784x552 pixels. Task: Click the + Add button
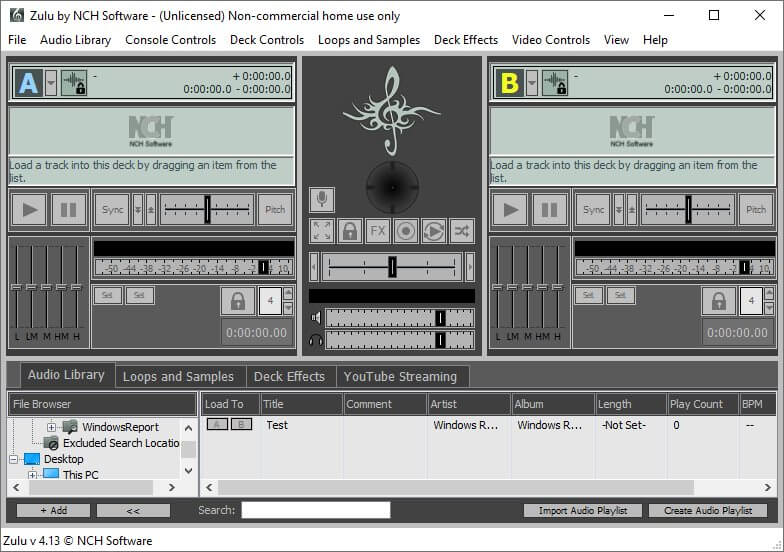coord(54,510)
